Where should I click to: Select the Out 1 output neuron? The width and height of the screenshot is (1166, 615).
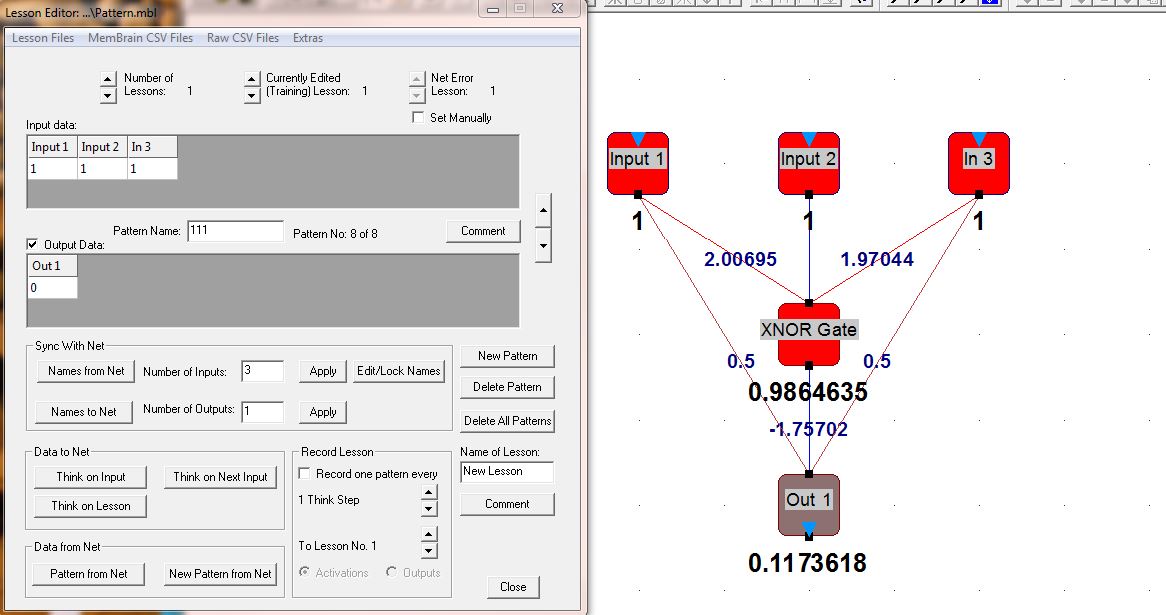pos(808,505)
